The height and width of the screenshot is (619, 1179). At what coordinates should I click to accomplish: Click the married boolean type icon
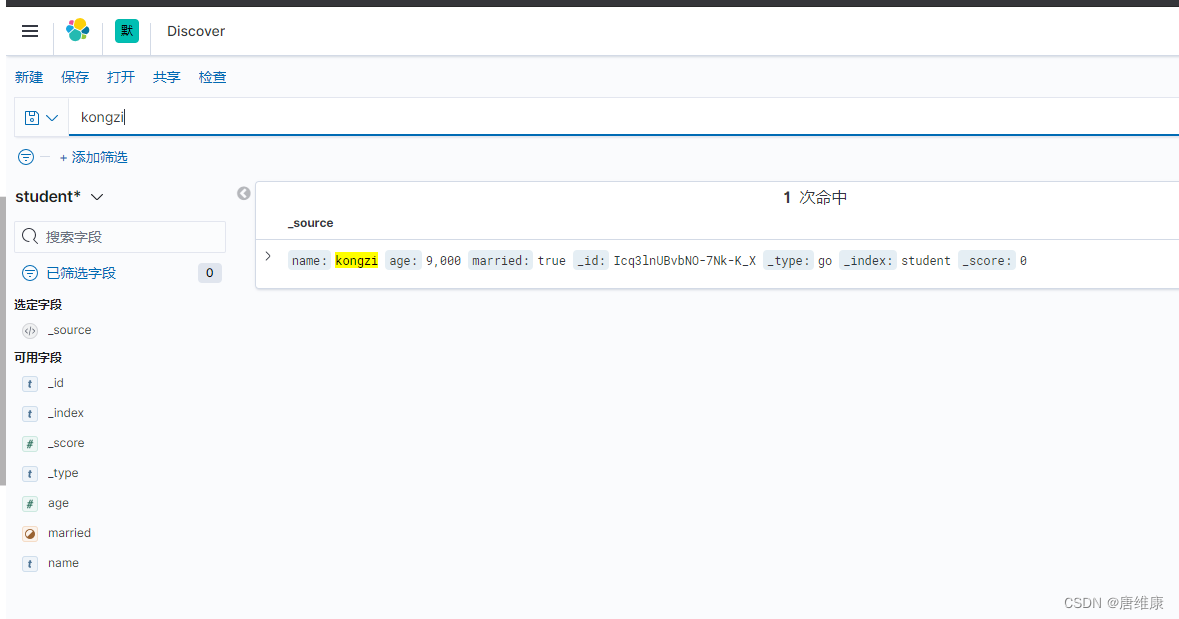point(30,533)
